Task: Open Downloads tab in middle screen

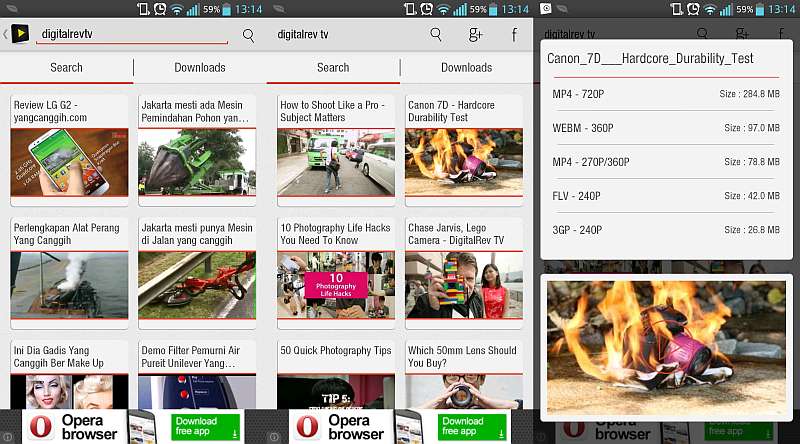Action: coord(466,67)
